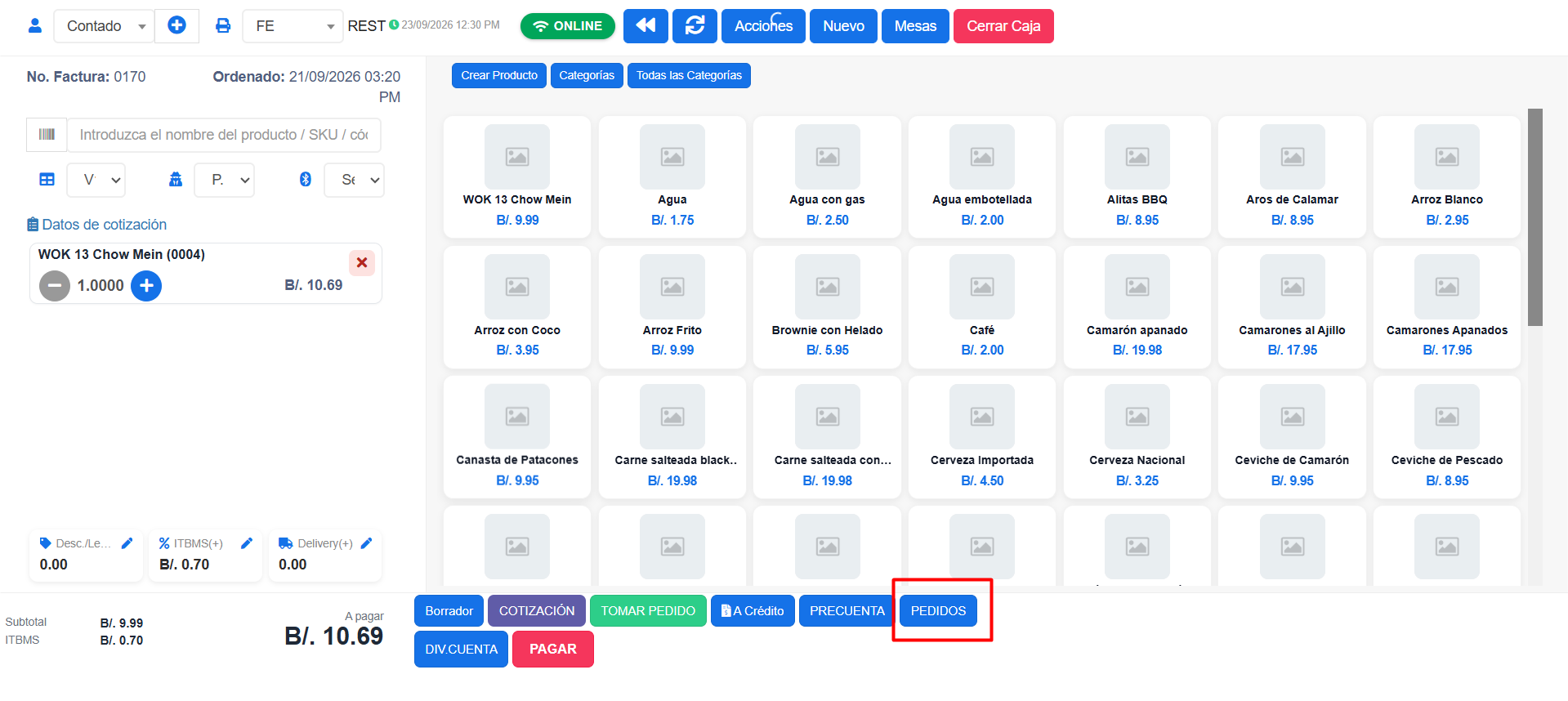This screenshot has height=701, width=1568.
Task: Show Todas las Categorías
Action: (689, 75)
